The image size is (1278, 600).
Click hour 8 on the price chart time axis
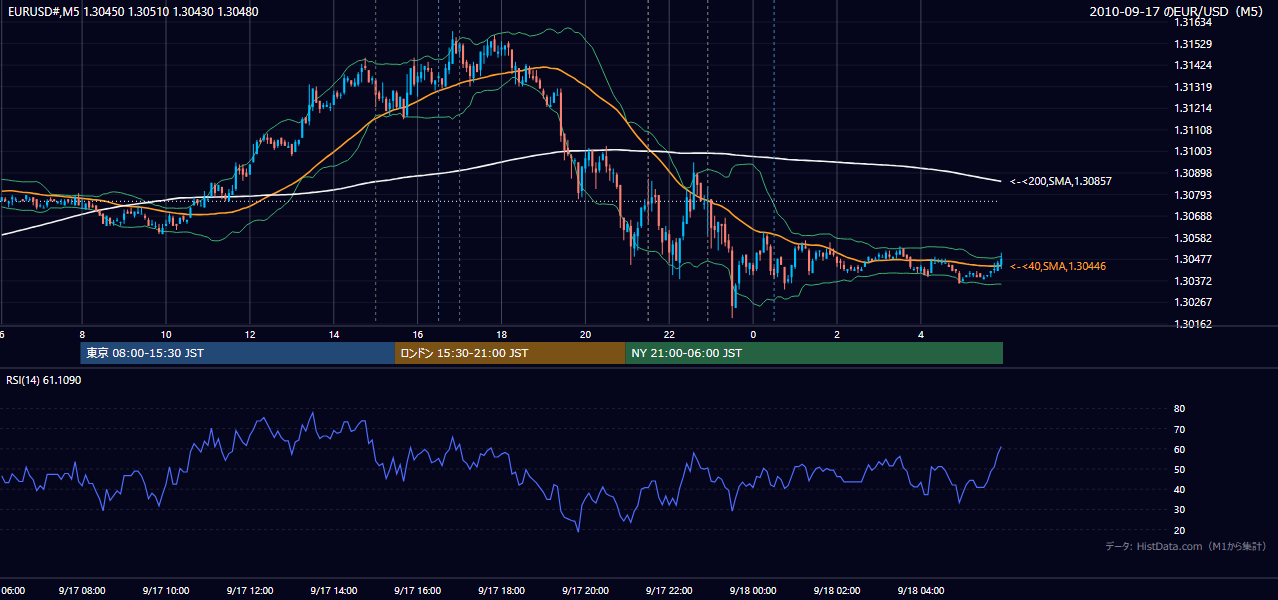coord(82,335)
